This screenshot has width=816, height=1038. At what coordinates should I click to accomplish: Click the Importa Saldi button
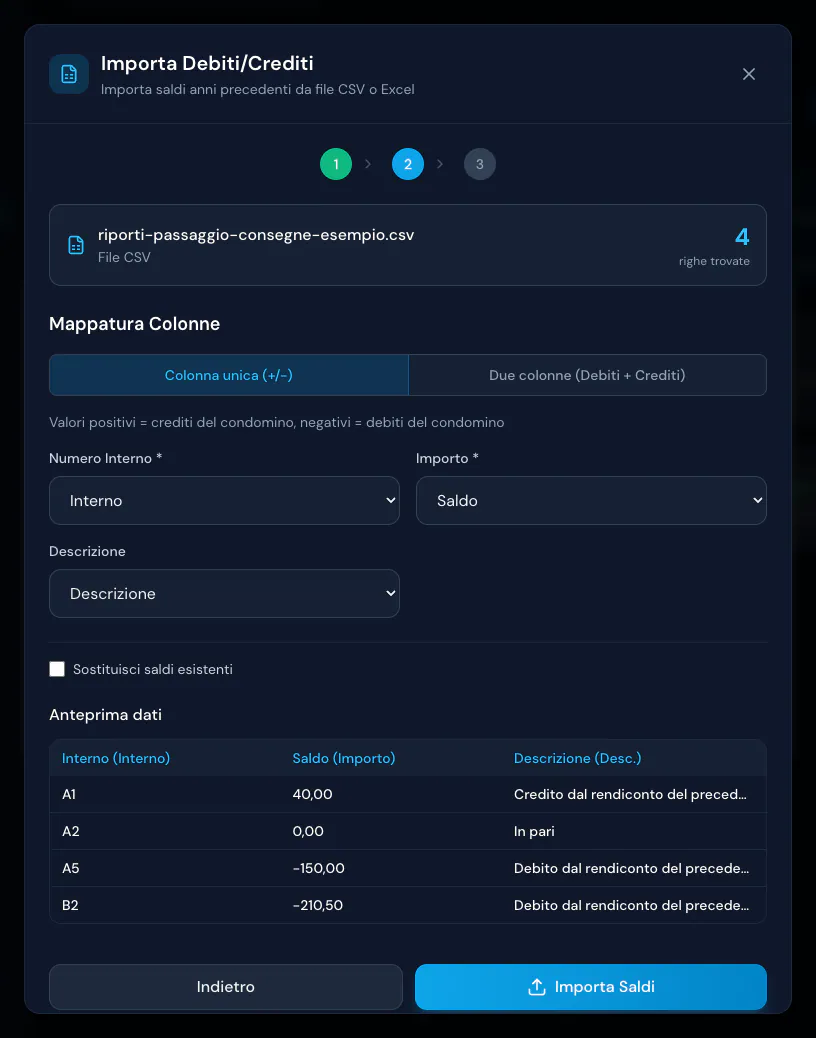591,987
